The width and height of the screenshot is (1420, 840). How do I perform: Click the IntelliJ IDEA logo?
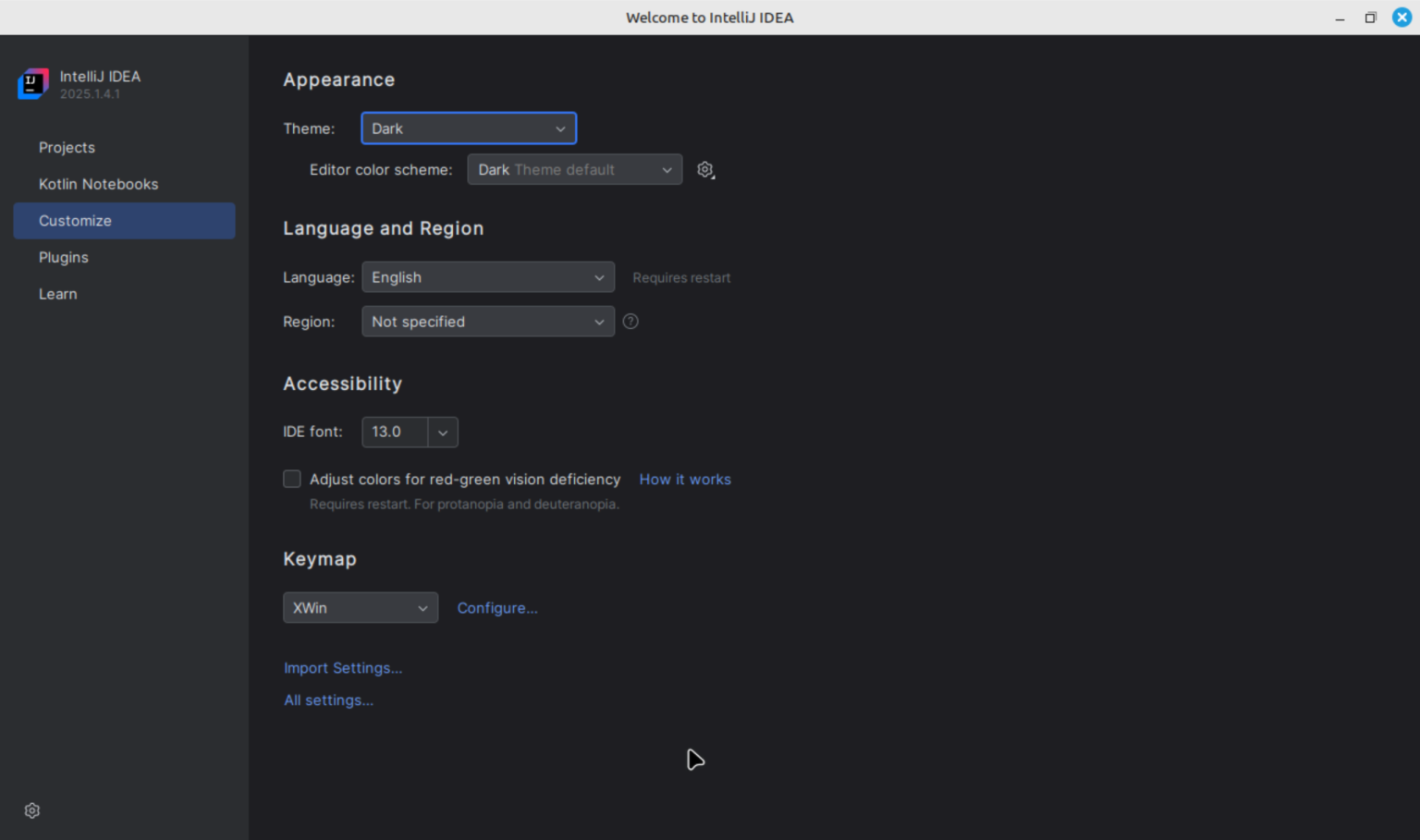33,83
